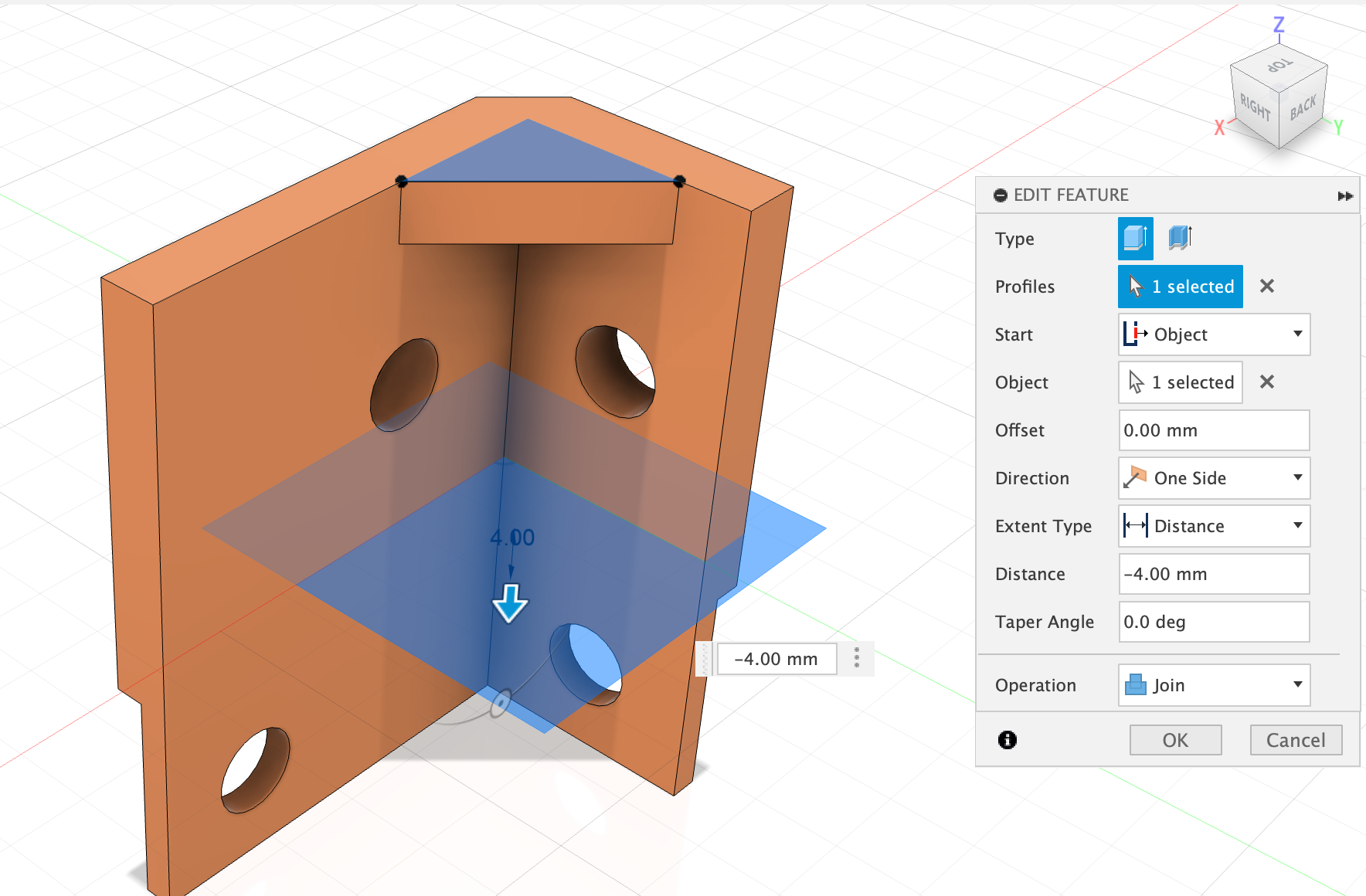This screenshot has height=896, width=1366.
Task: Click the blue extrude distance arrow manipulator
Action: click(x=511, y=602)
